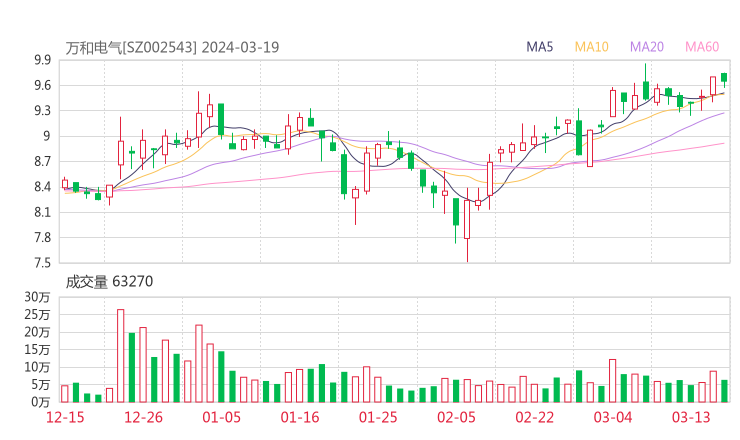
Task: Click the 15万 volume axis label
Action: 37,349
